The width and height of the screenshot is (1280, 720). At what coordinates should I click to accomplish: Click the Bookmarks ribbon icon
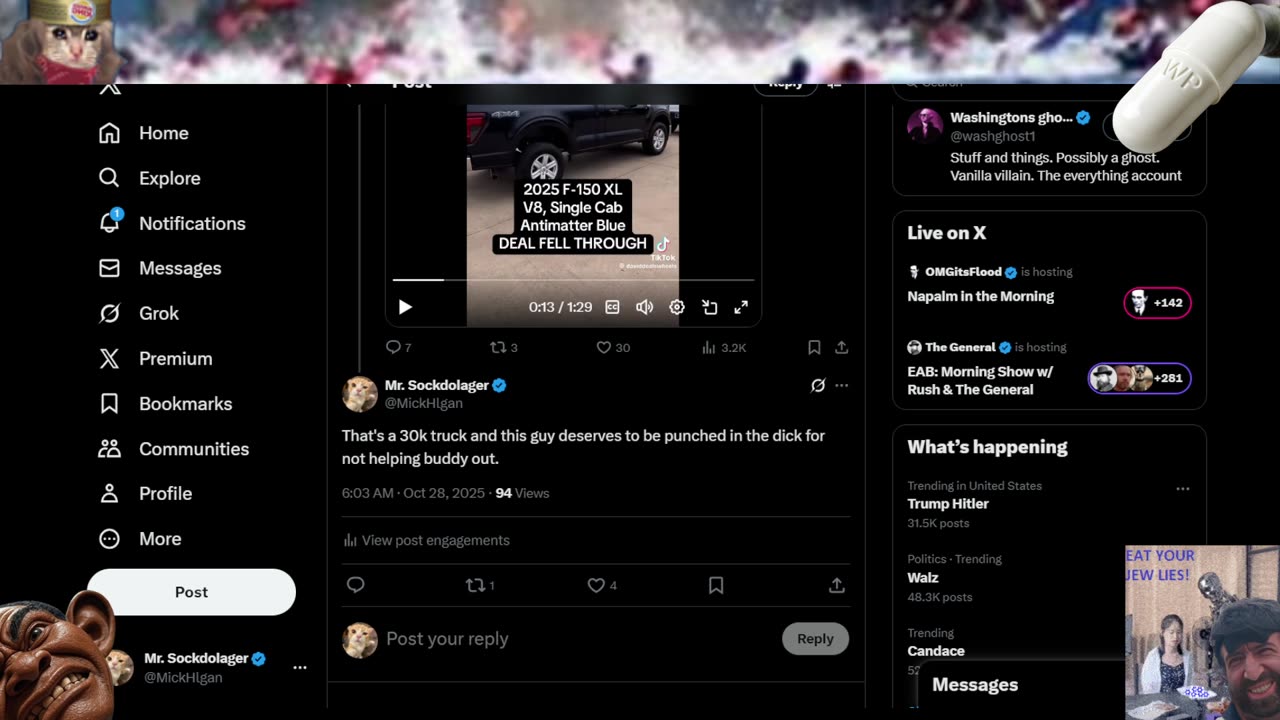tap(109, 403)
